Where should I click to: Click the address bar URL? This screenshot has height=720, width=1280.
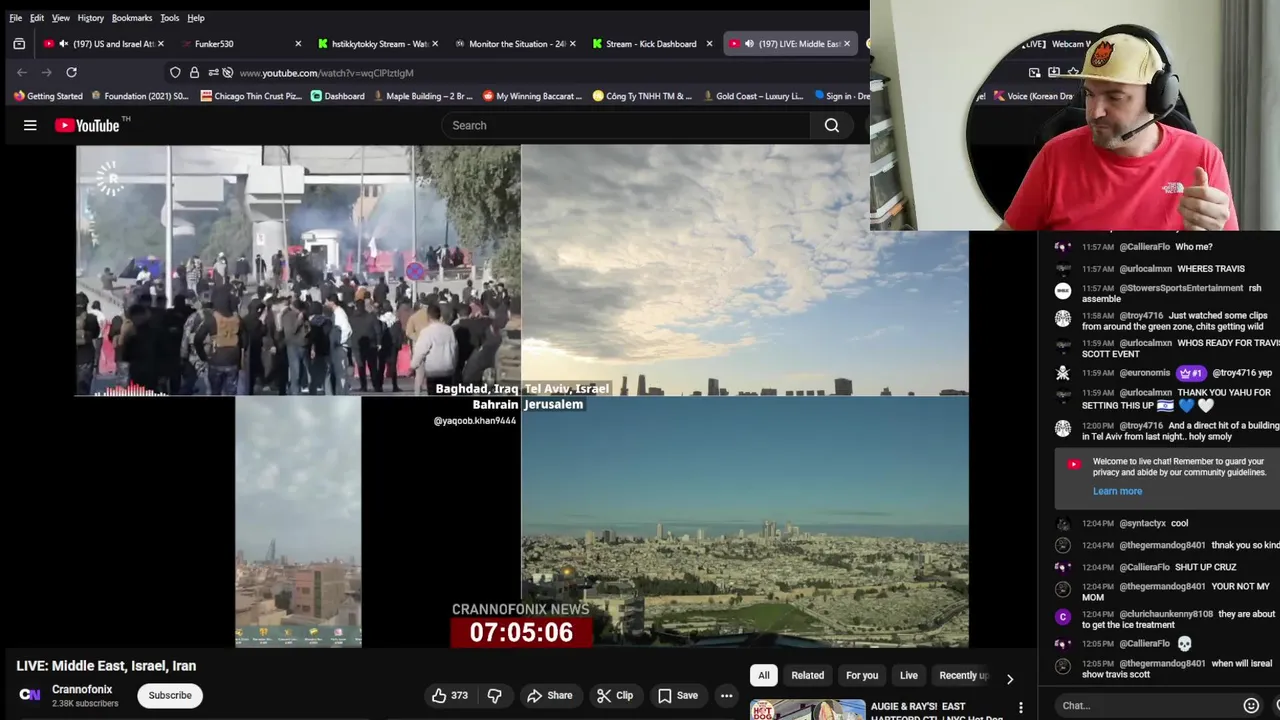click(x=326, y=72)
